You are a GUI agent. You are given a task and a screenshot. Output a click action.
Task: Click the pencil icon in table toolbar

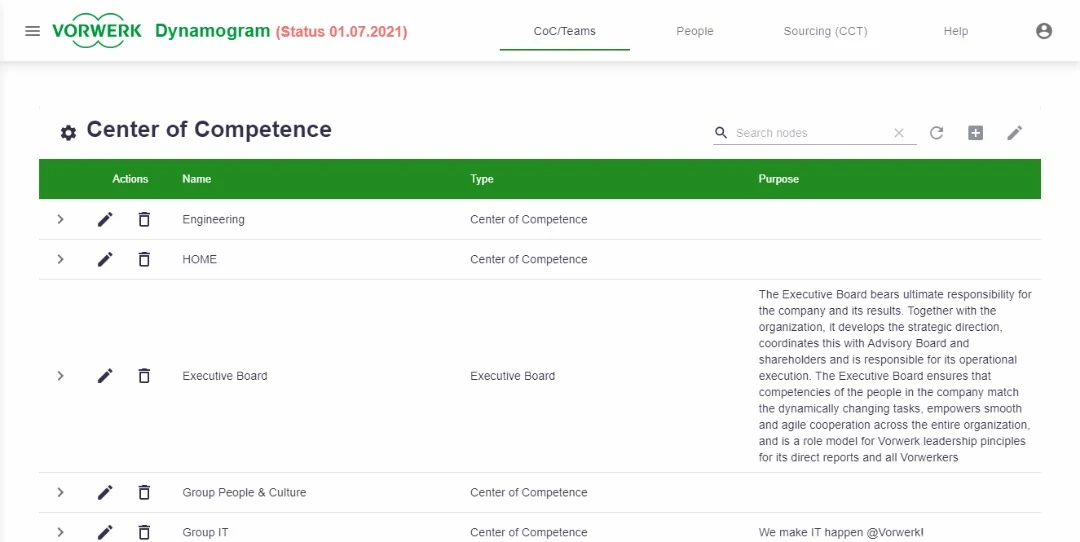click(1015, 133)
